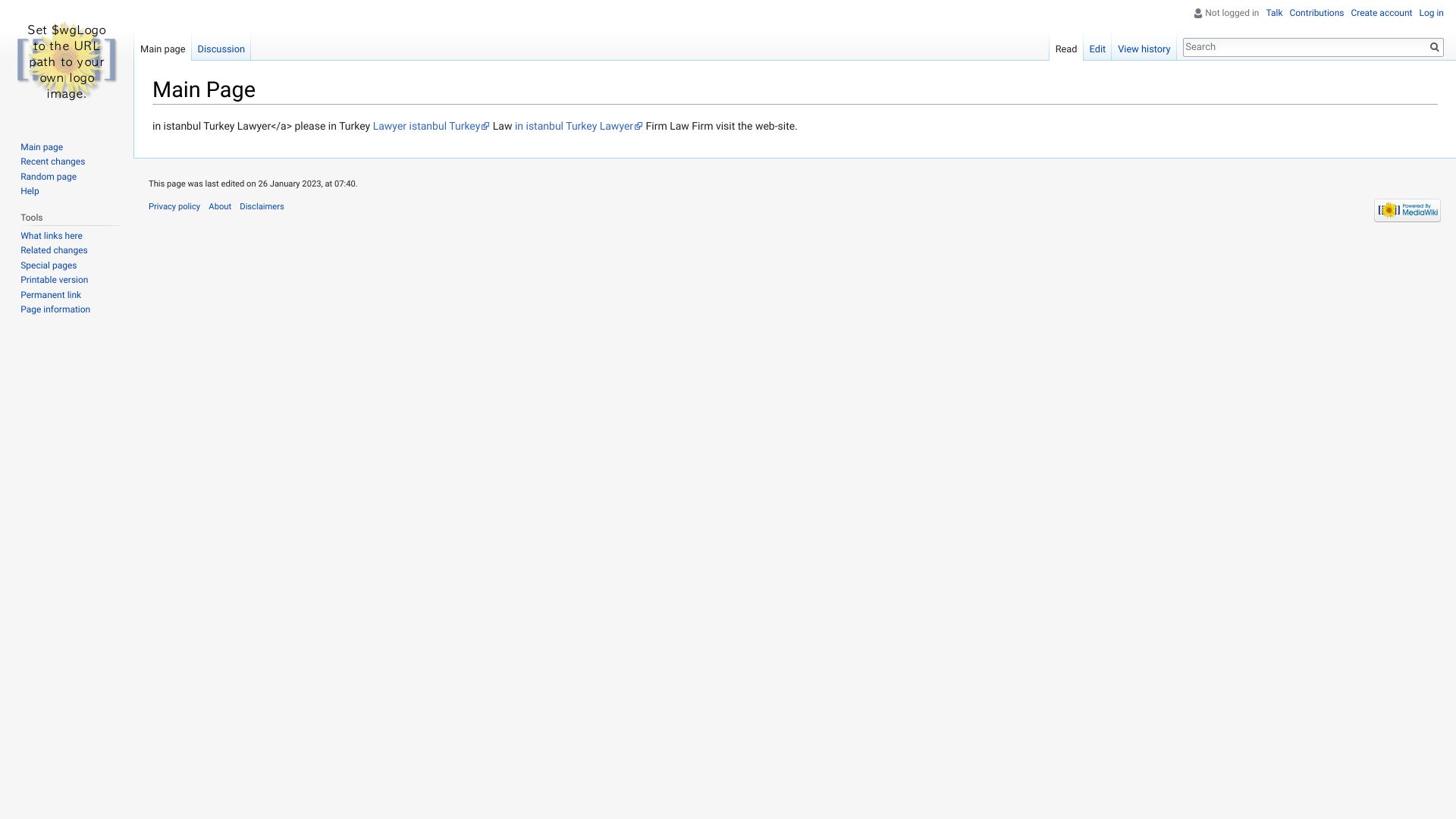The width and height of the screenshot is (1456, 819).
Task: Open Special pages link
Action: coord(49,265)
